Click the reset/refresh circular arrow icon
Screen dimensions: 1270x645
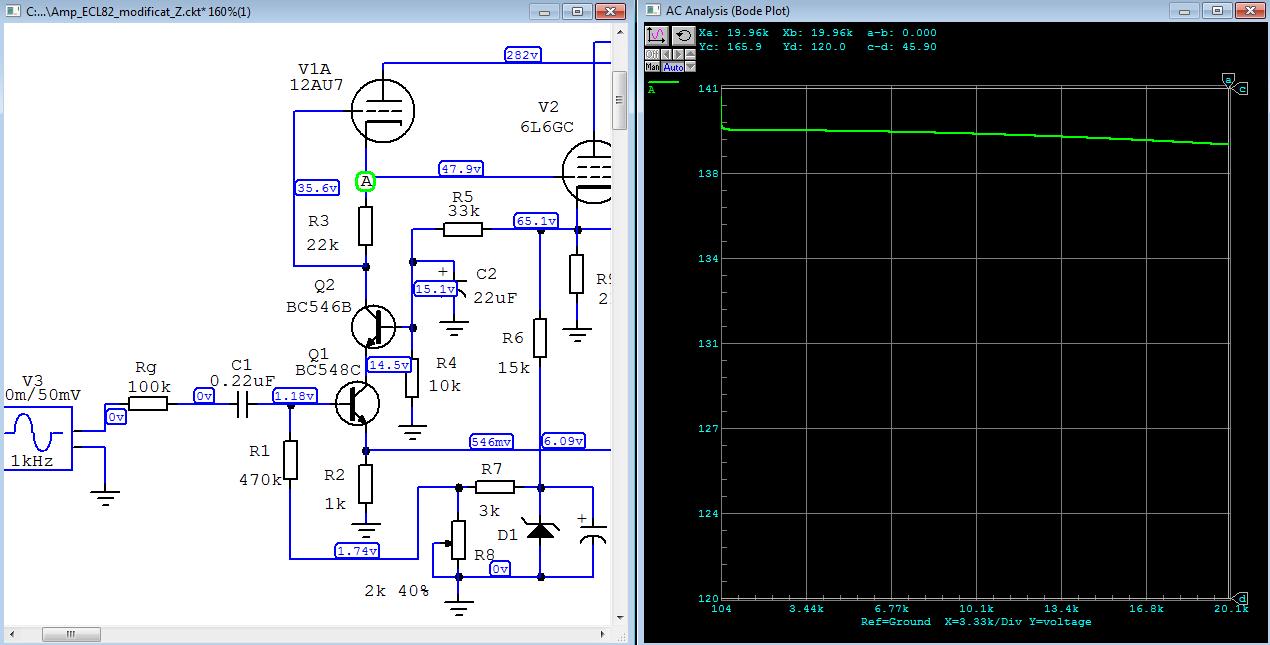(x=684, y=36)
